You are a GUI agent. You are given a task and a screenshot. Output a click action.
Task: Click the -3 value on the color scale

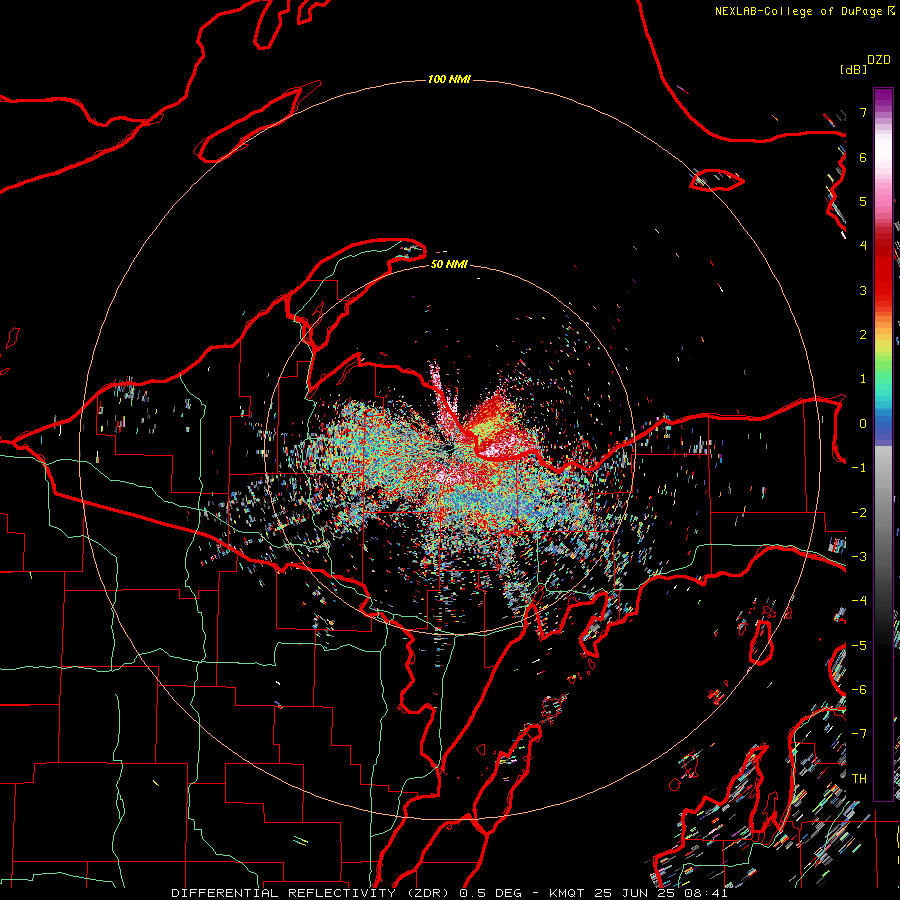(859, 557)
